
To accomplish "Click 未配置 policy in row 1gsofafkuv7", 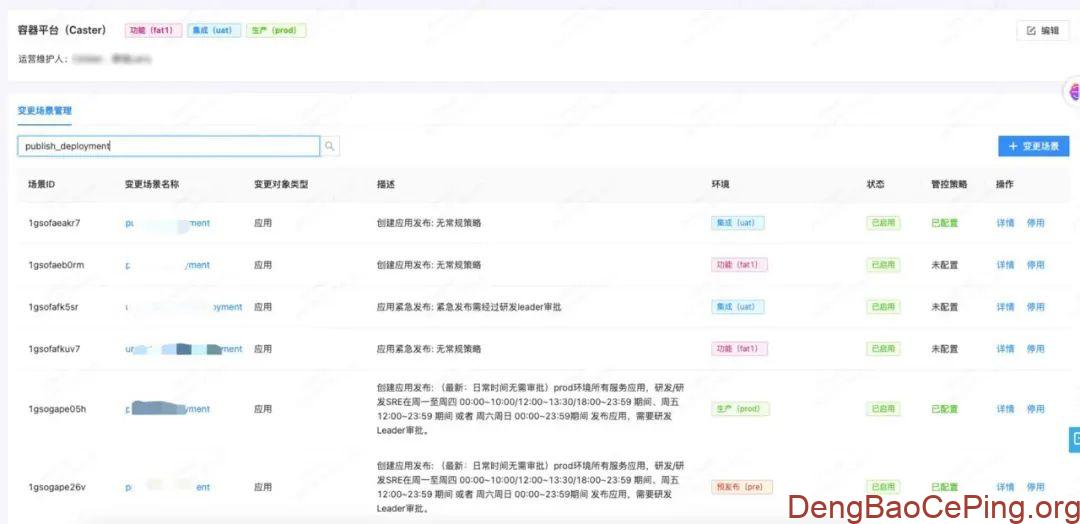I will (x=944, y=349).
